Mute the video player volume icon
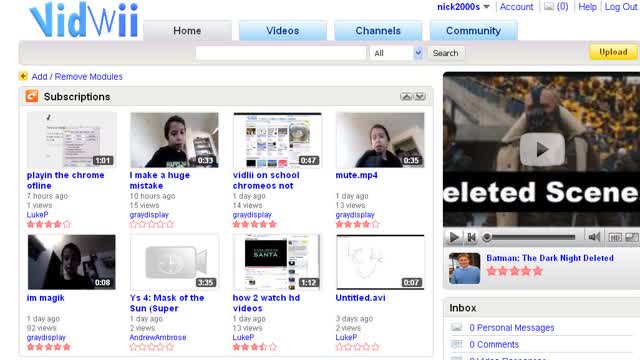This screenshot has width=640, height=360. (x=594, y=237)
